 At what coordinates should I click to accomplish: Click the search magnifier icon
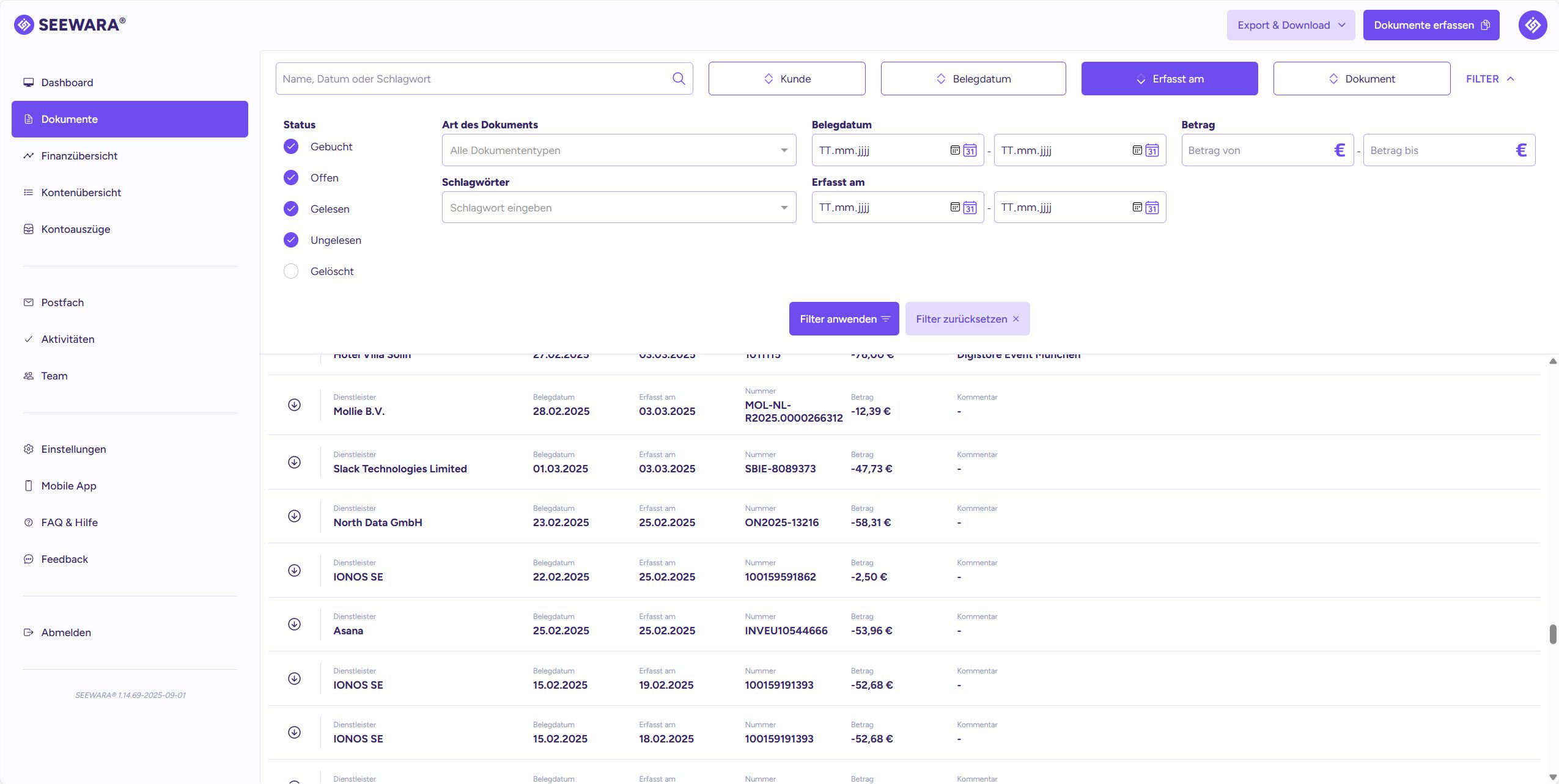[678, 79]
